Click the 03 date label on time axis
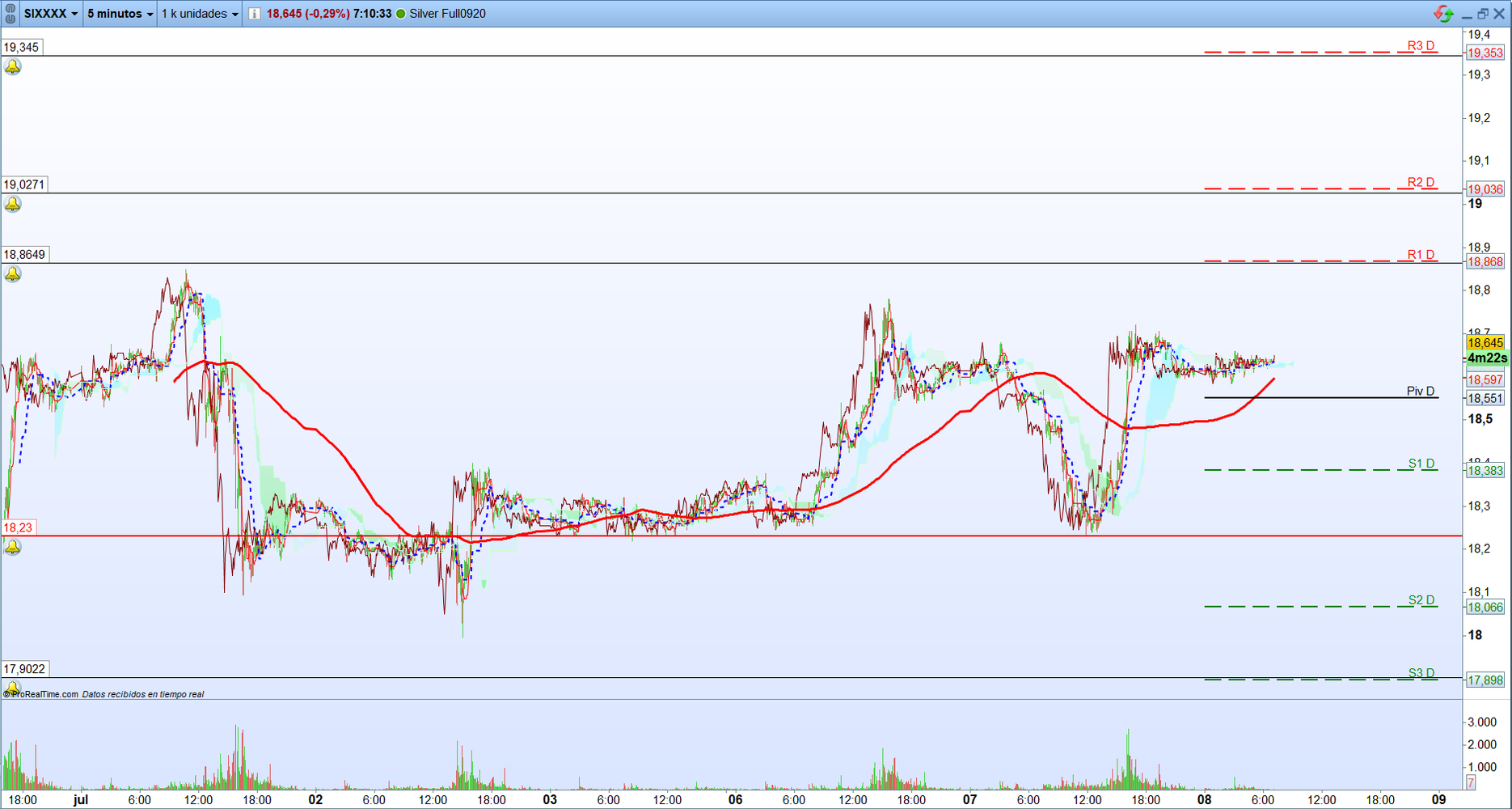The width and height of the screenshot is (1512, 809). pyautogui.click(x=550, y=799)
